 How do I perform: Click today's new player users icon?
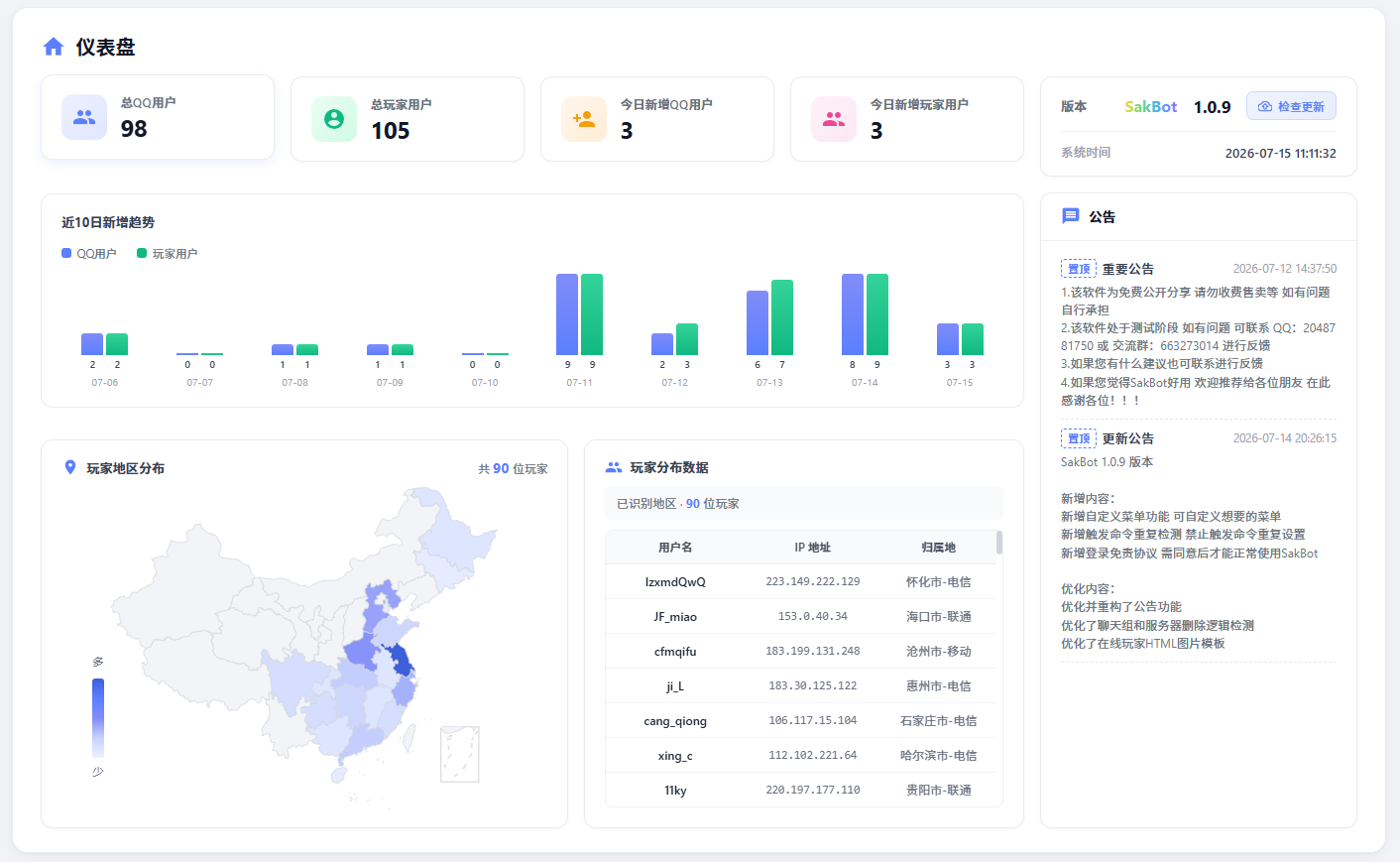(834, 119)
